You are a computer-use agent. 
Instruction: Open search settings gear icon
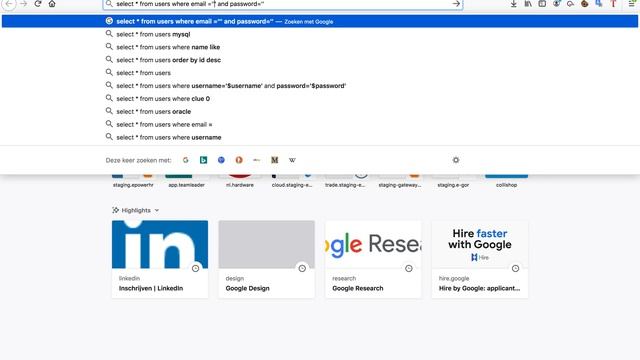(x=456, y=160)
